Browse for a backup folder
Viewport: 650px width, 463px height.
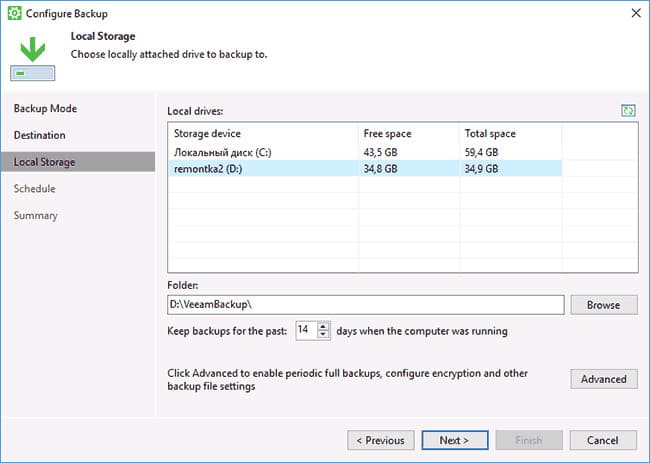tap(604, 305)
